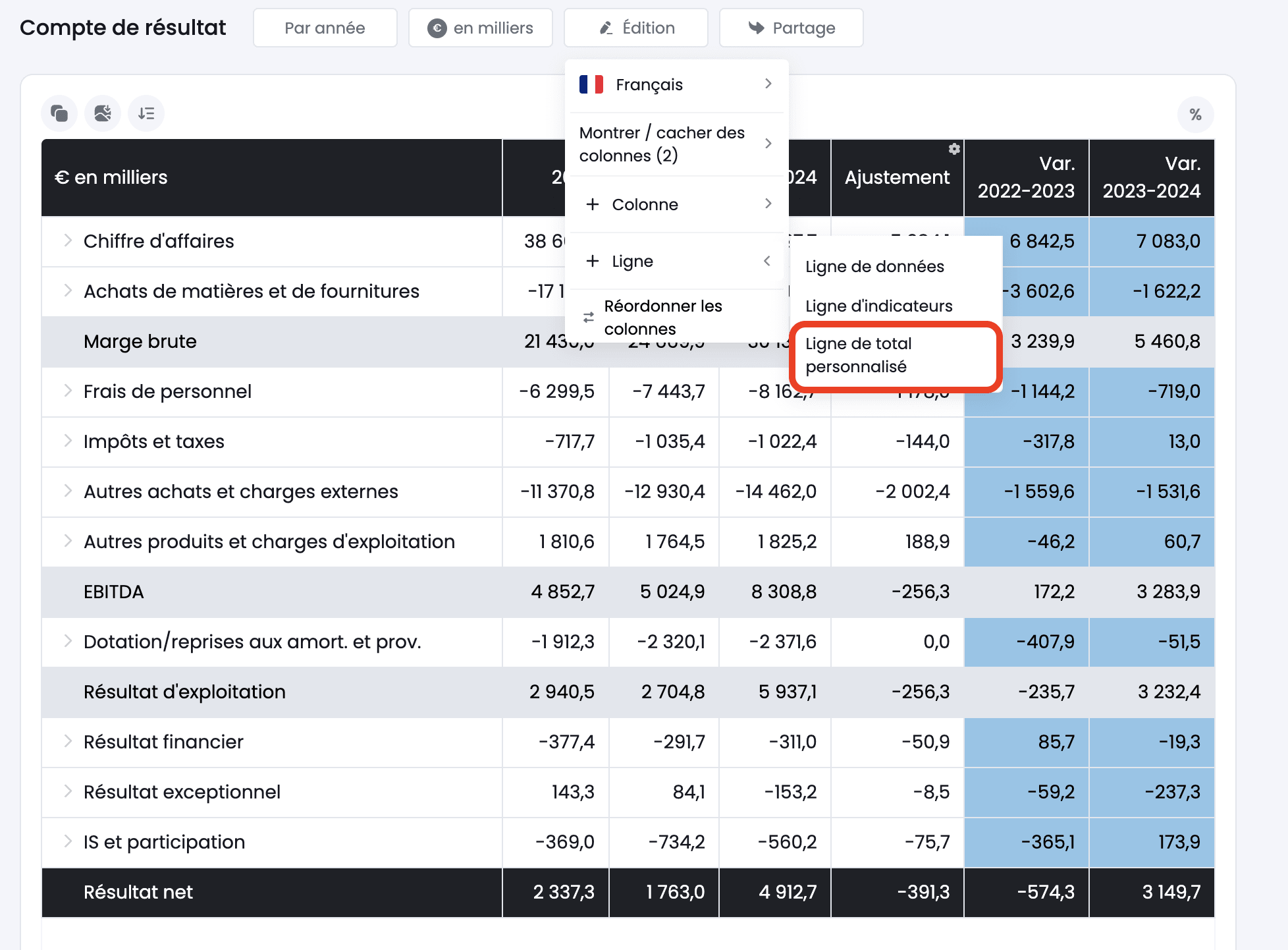Open the Édition menu button
This screenshot has width=1288, height=950.
636,28
